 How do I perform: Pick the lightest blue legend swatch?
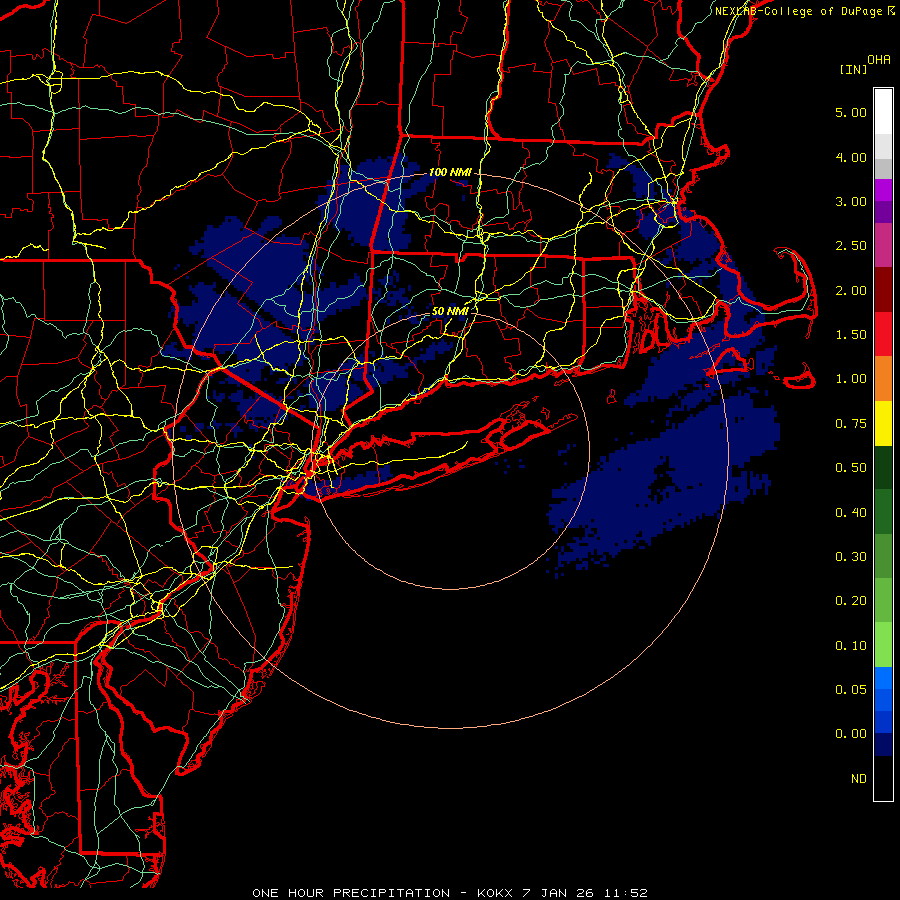coord(883,678)
